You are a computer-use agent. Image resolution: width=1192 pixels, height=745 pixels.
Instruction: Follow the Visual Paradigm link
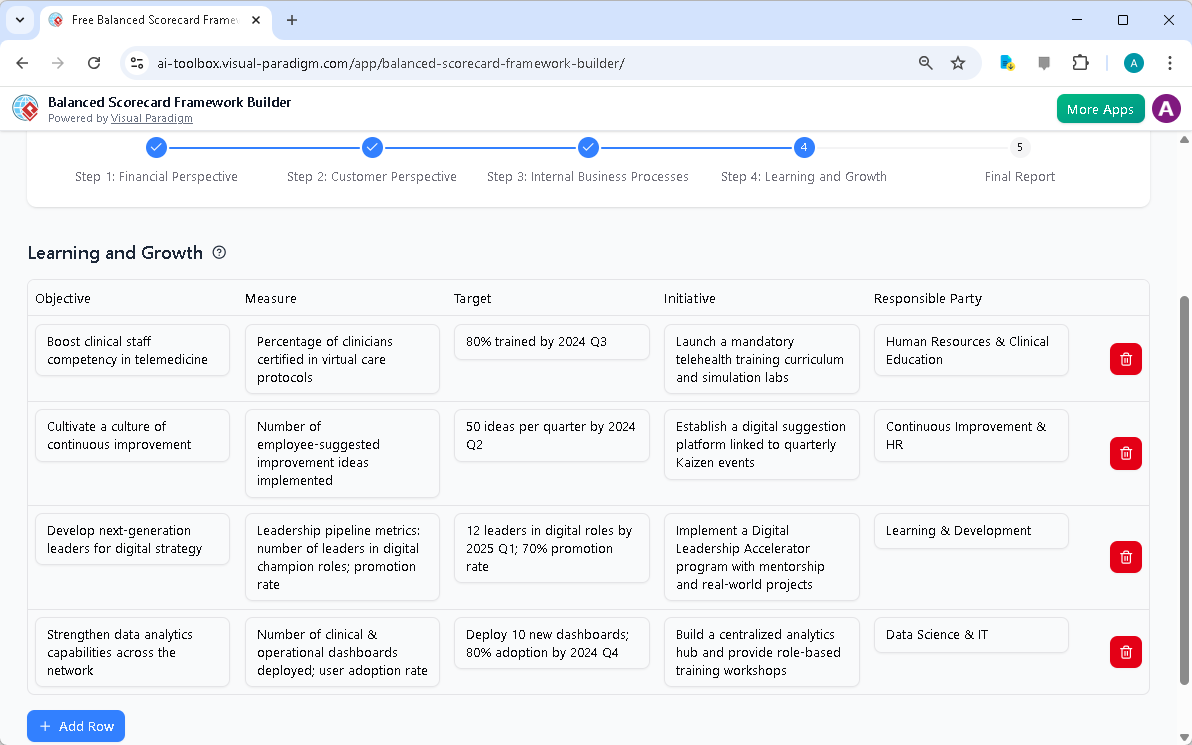point(152,118)
